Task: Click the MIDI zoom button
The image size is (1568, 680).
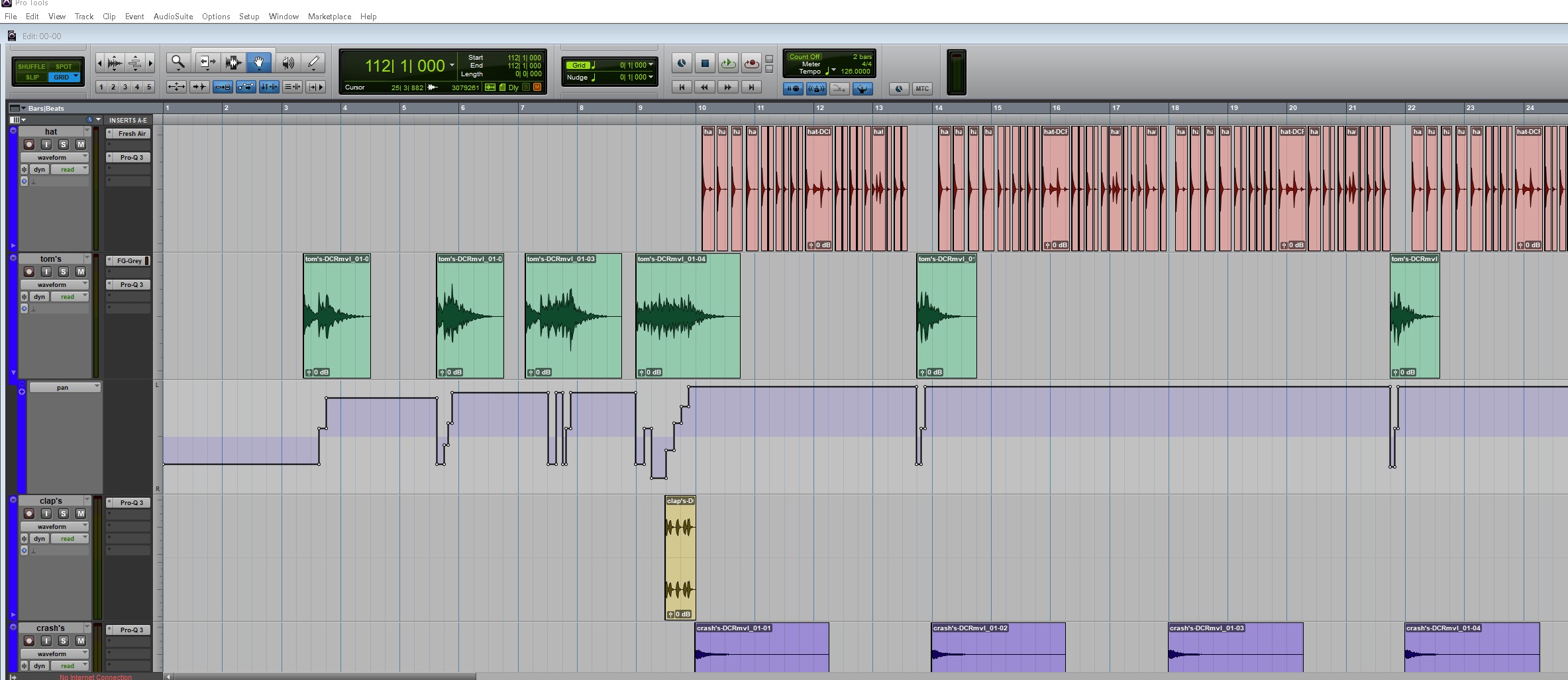Action: pos(135,64)
